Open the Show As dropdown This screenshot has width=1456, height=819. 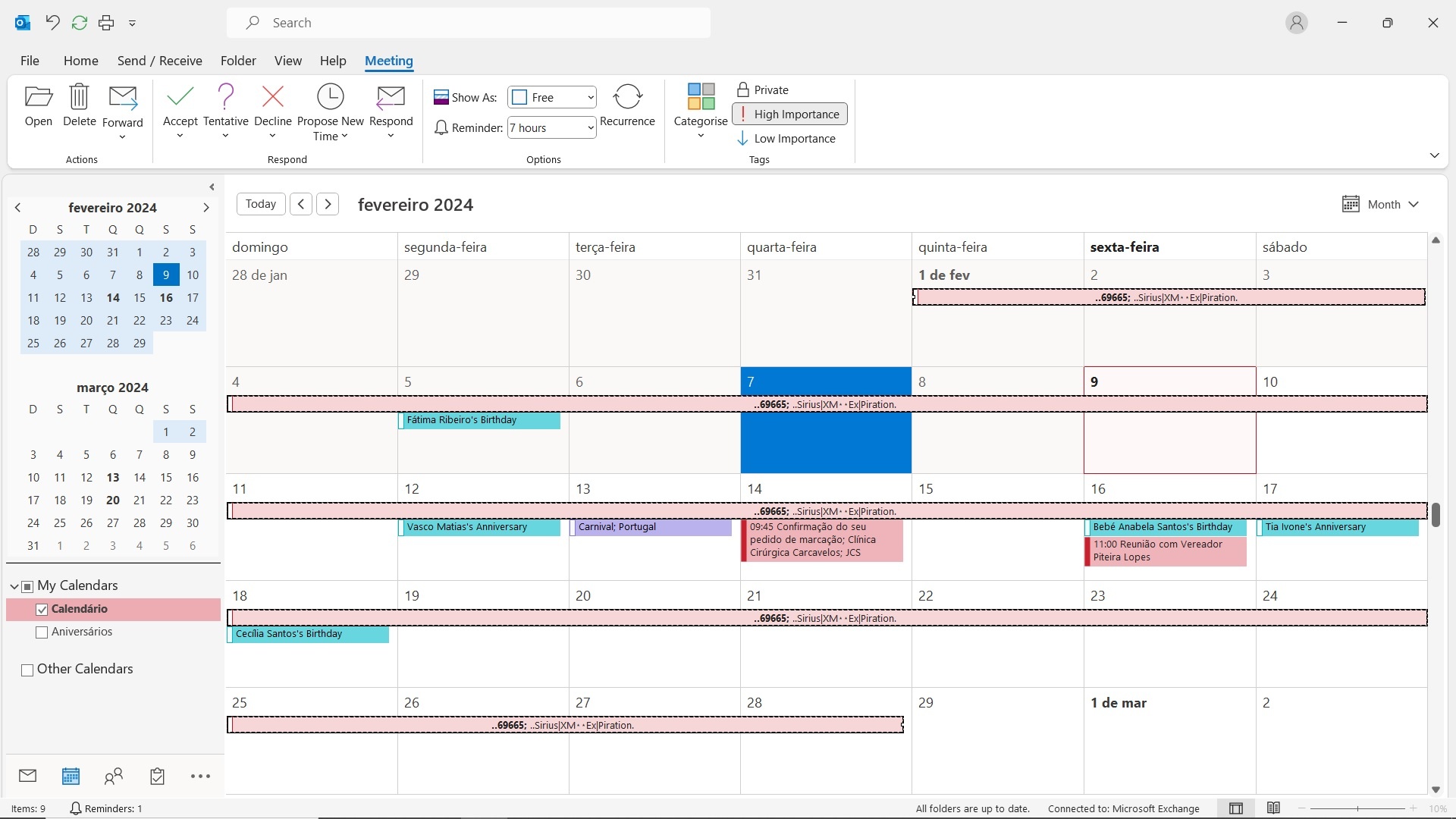pyautogui.click(x=551, y=97)
